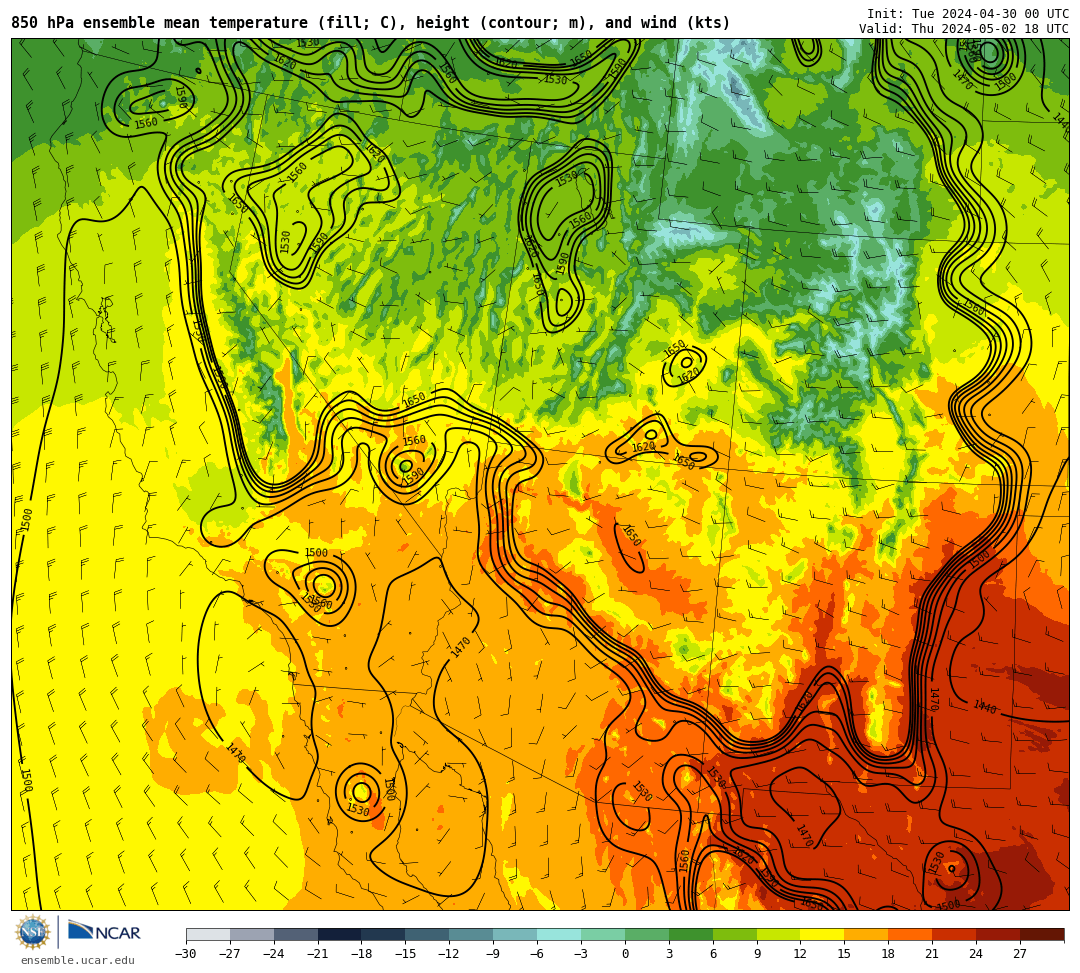Click the -3 colorbar tick label
The height and width of the screenshot is (973, 1080).
click(x=581, y=954)
